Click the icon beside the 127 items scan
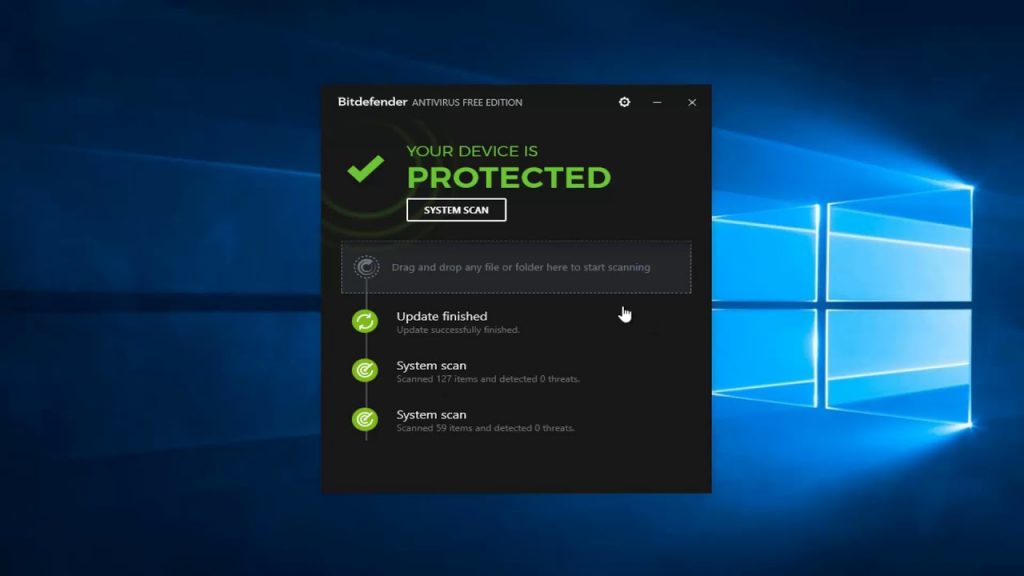The width and height of the screenshot is (1024, 576). coord(365,370)
